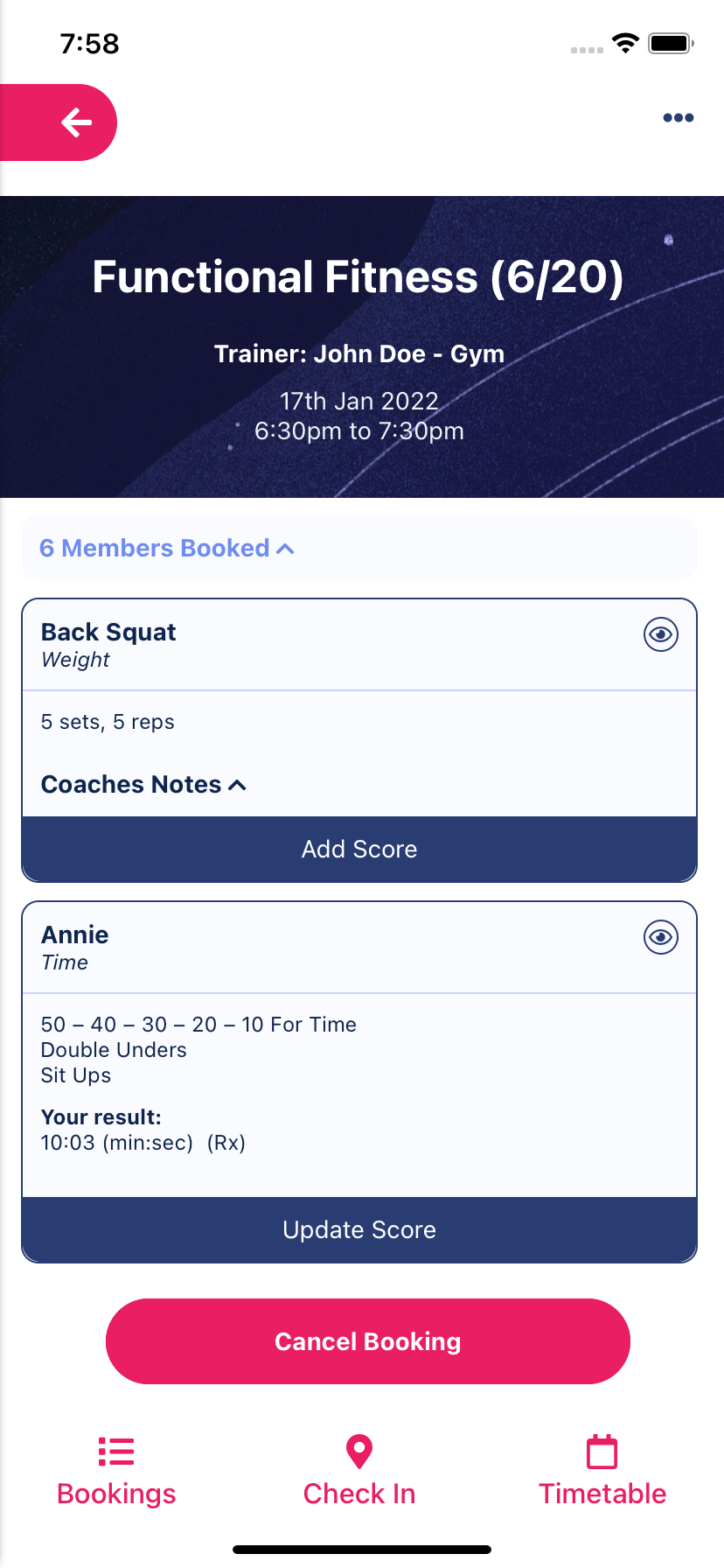
Task: Go back using the pink arrow icon
Action: click(x=75, y=122)
